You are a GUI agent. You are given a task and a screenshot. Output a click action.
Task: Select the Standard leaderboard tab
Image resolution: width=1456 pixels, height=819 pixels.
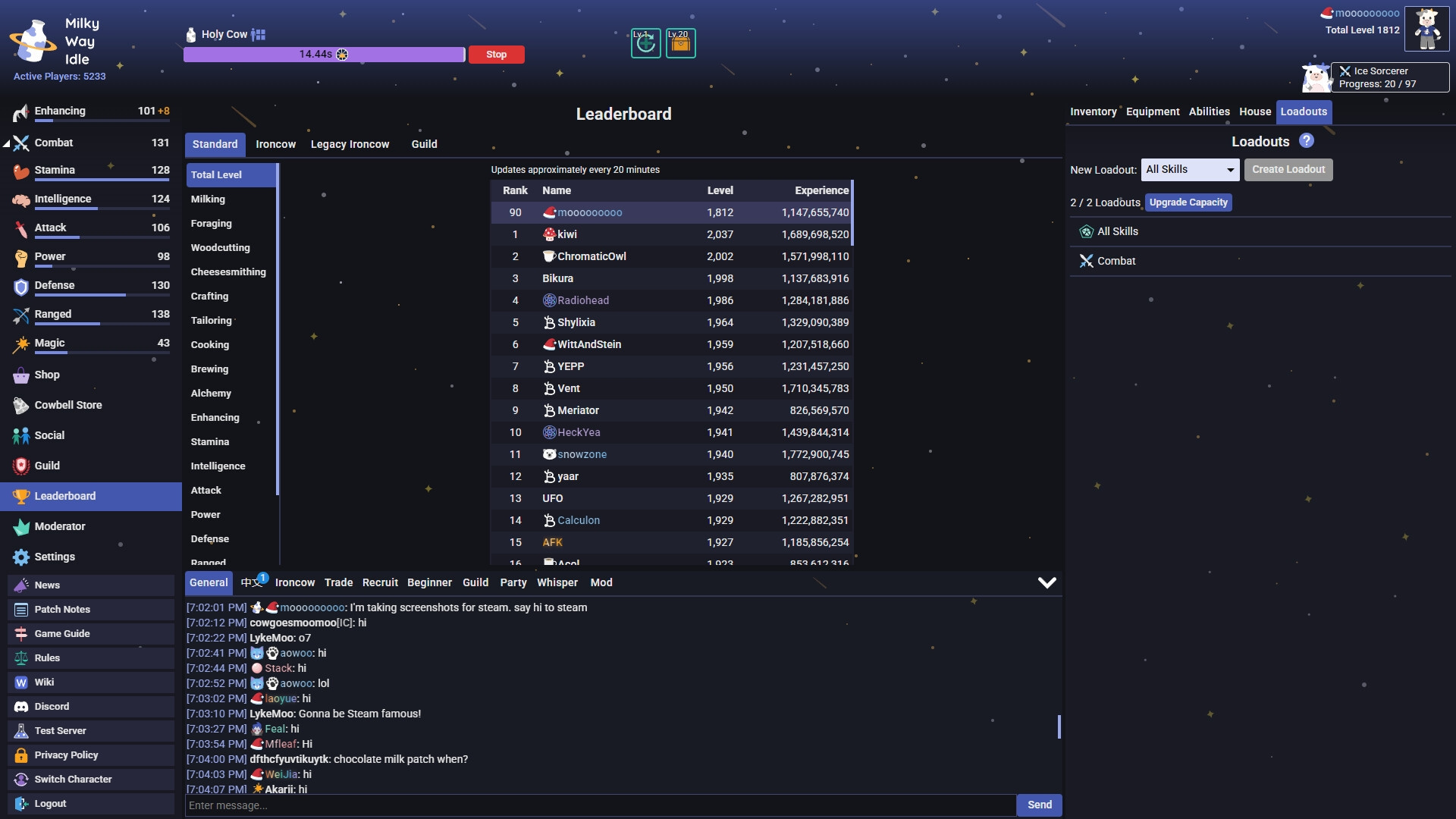(215, 144)
